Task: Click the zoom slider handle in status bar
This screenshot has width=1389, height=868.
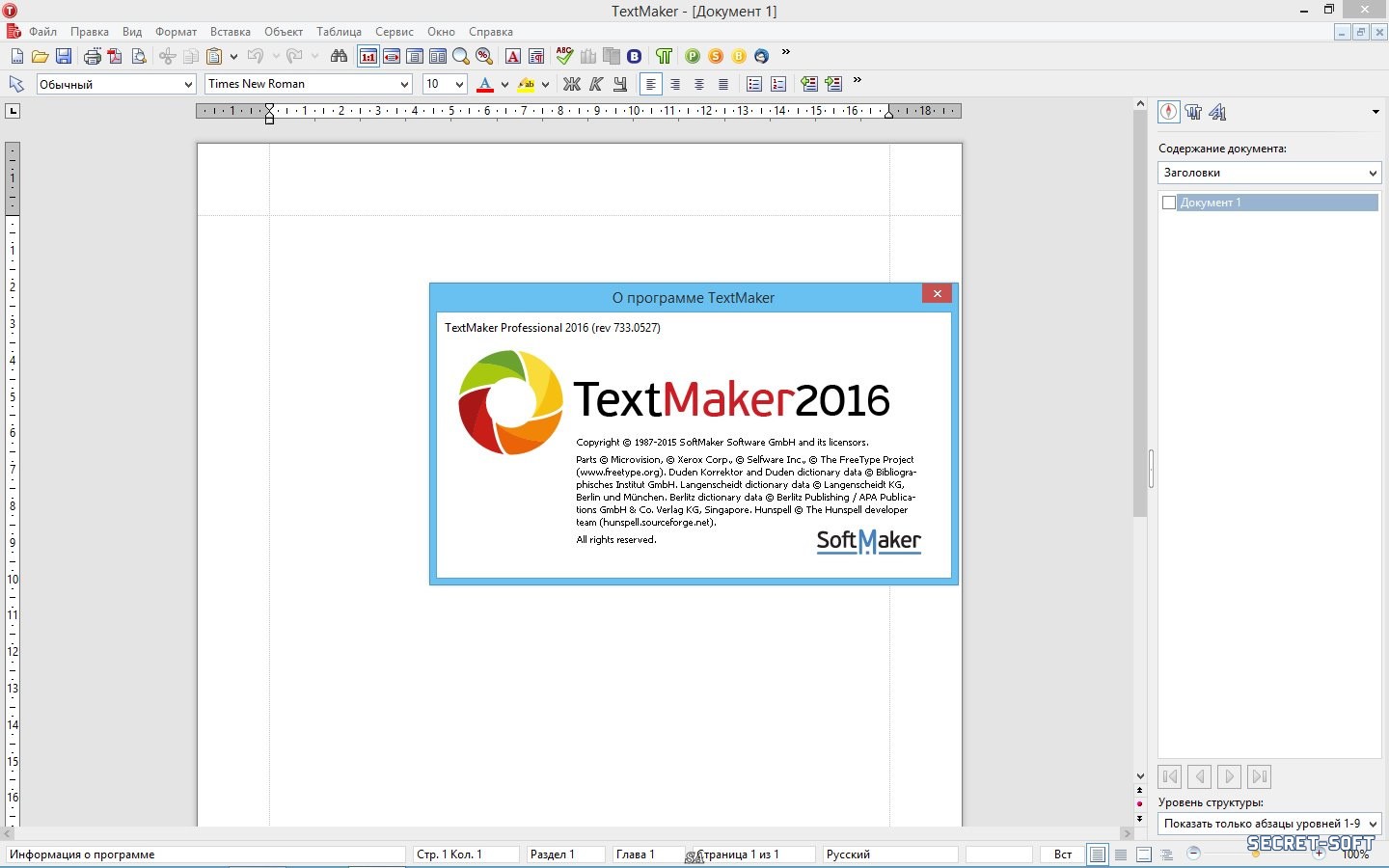Action: pos(1256,854)
